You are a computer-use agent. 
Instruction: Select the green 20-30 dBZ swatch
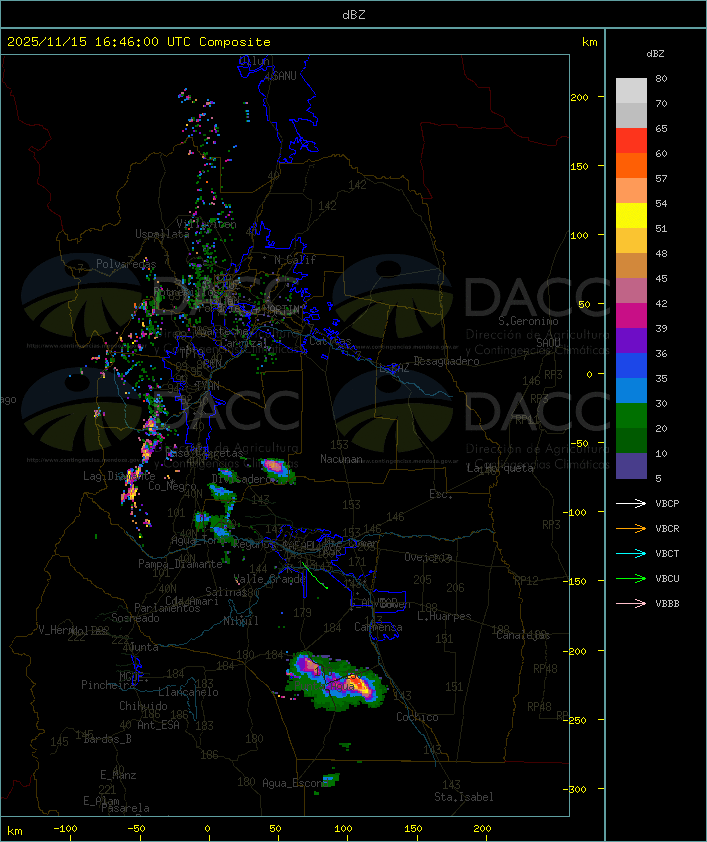coord(631,415)
